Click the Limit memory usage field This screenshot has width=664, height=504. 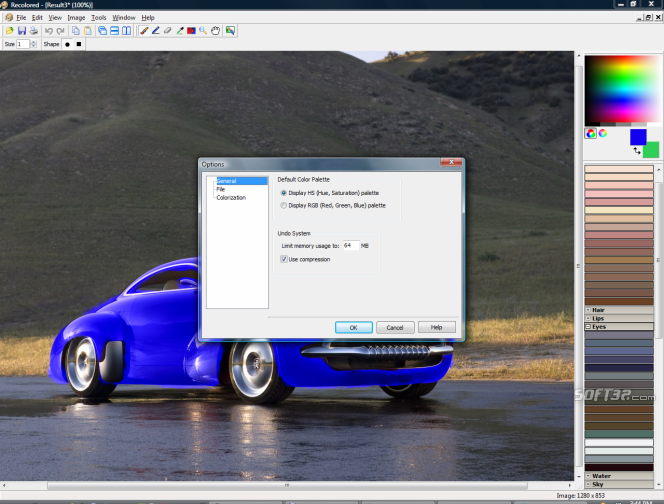[351, 246]
